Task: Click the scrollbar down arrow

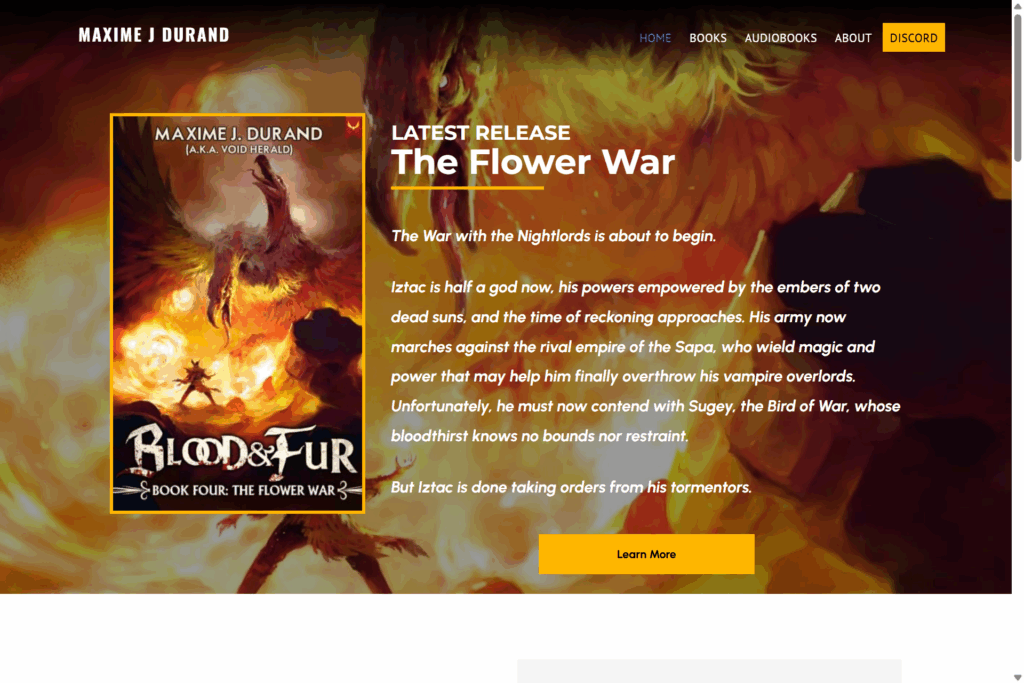Action: [x=1017, y=677]
